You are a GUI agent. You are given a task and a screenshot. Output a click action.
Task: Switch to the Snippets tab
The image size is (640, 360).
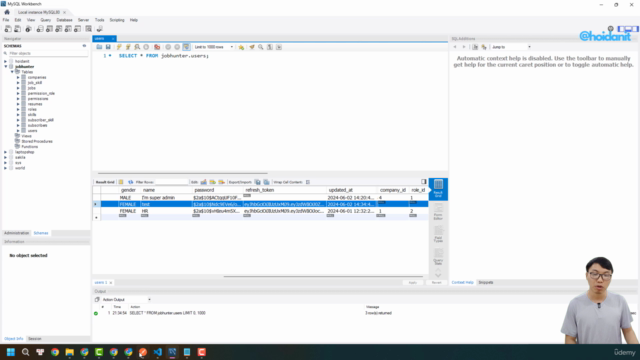click(486, 282)
